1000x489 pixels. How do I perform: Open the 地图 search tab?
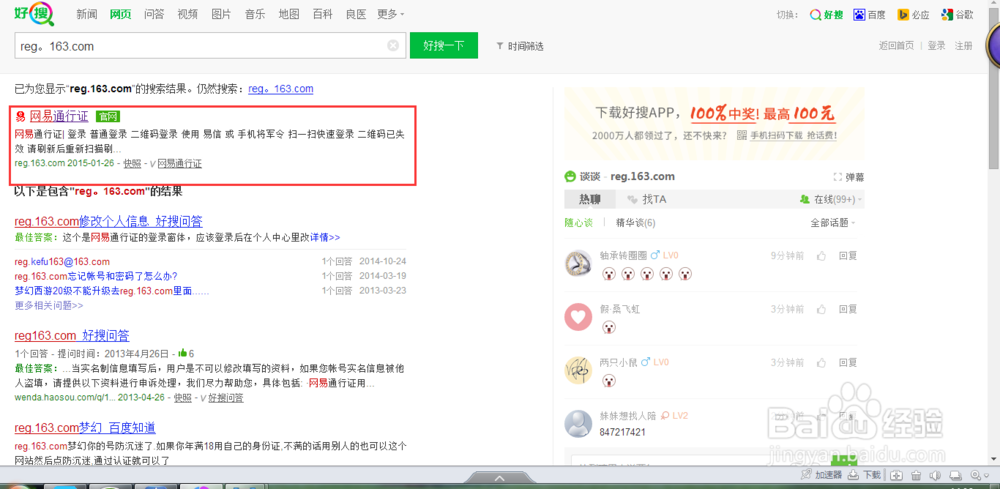click(x=289, y=14)
